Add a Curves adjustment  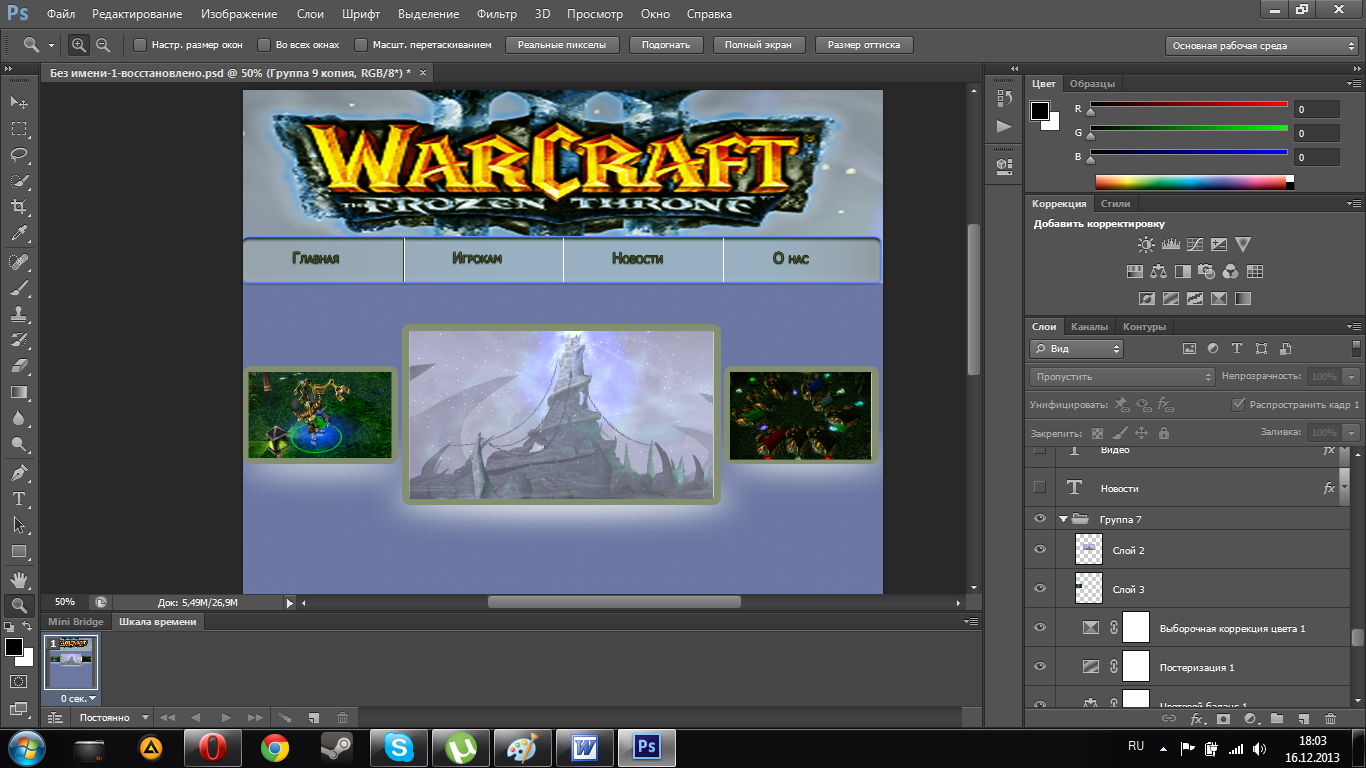1194,244
